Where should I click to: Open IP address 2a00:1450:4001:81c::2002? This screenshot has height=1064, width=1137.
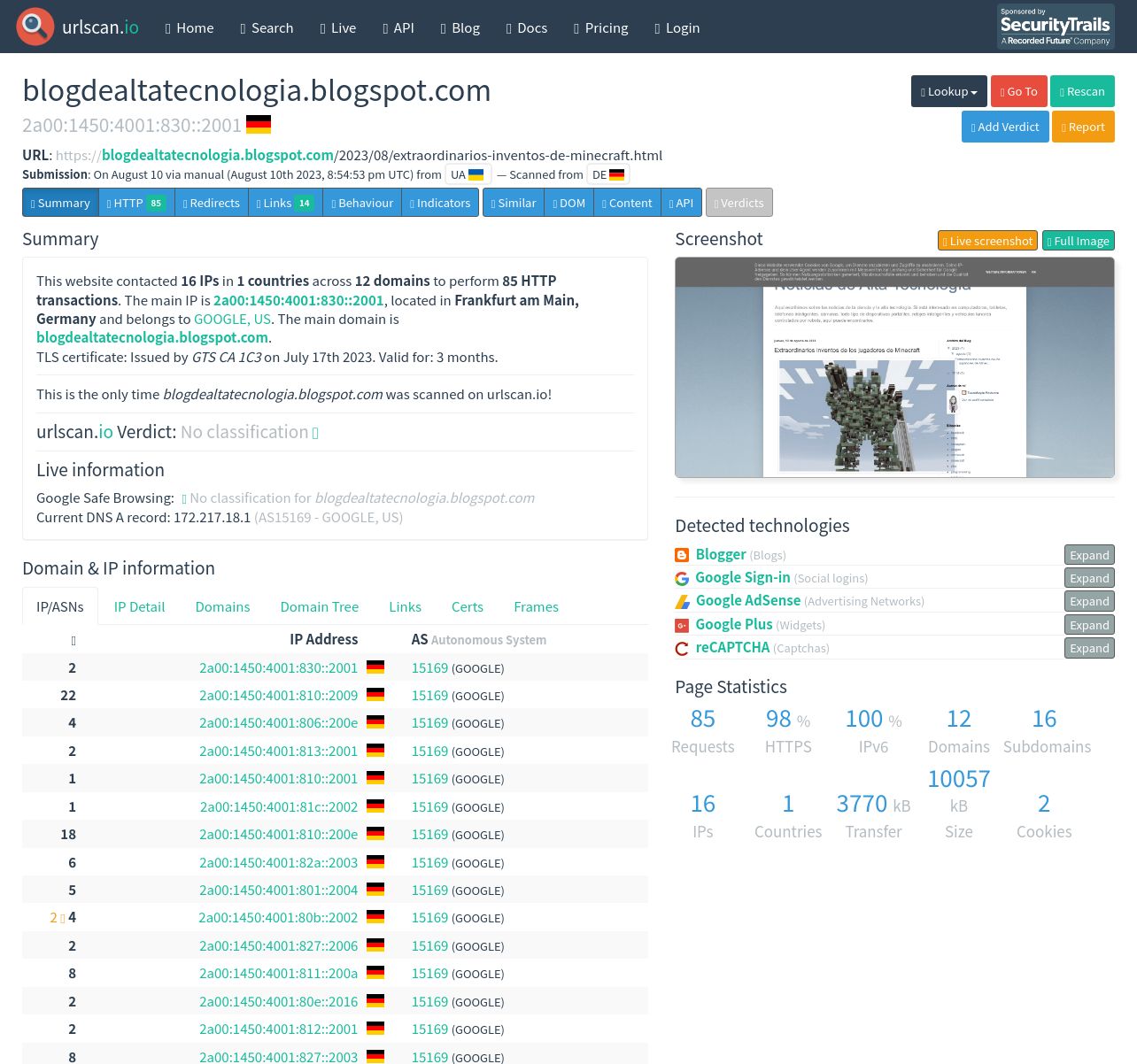278,806
